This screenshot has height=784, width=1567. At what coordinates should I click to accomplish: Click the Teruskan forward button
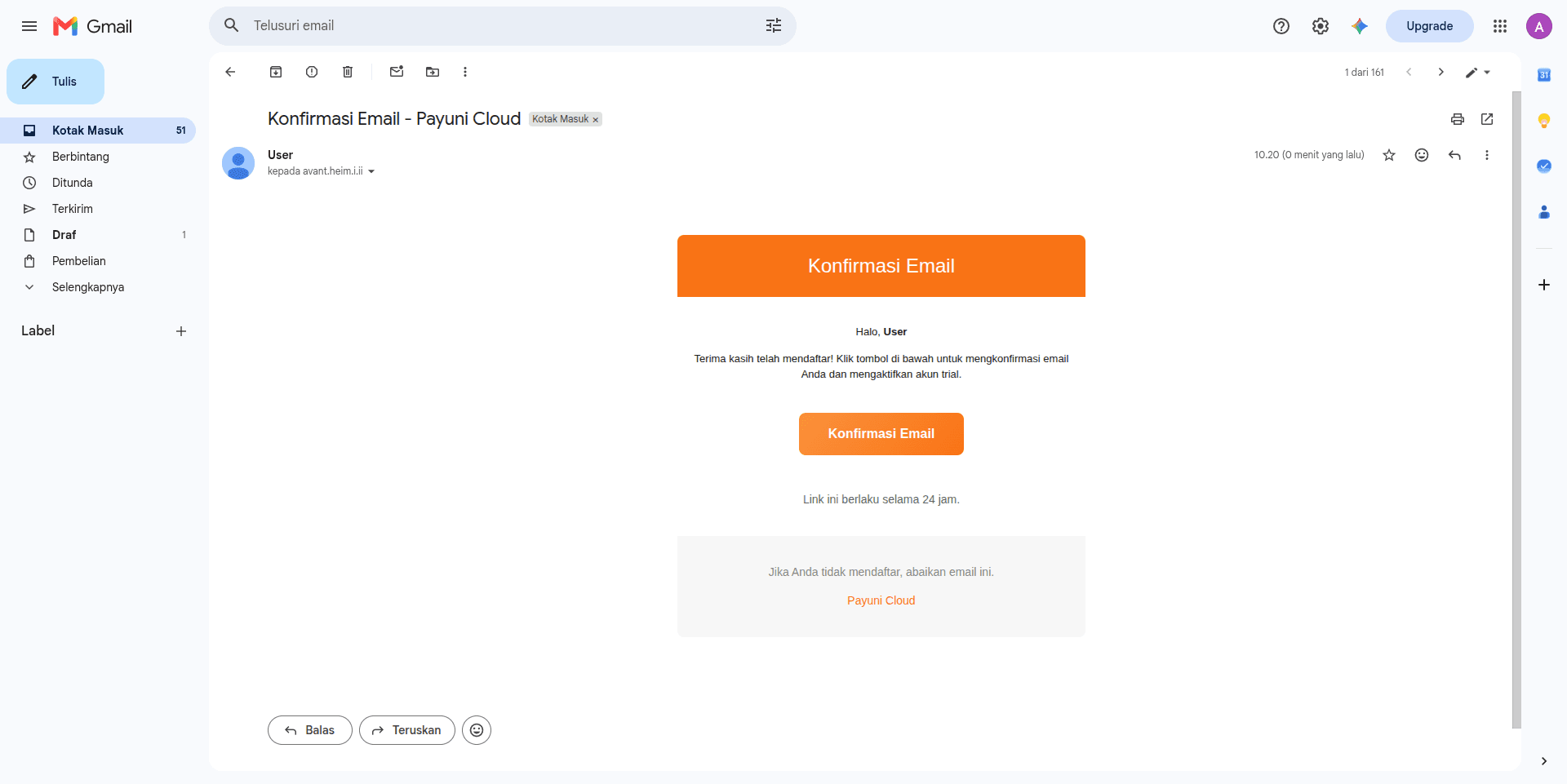coord(407,730)
